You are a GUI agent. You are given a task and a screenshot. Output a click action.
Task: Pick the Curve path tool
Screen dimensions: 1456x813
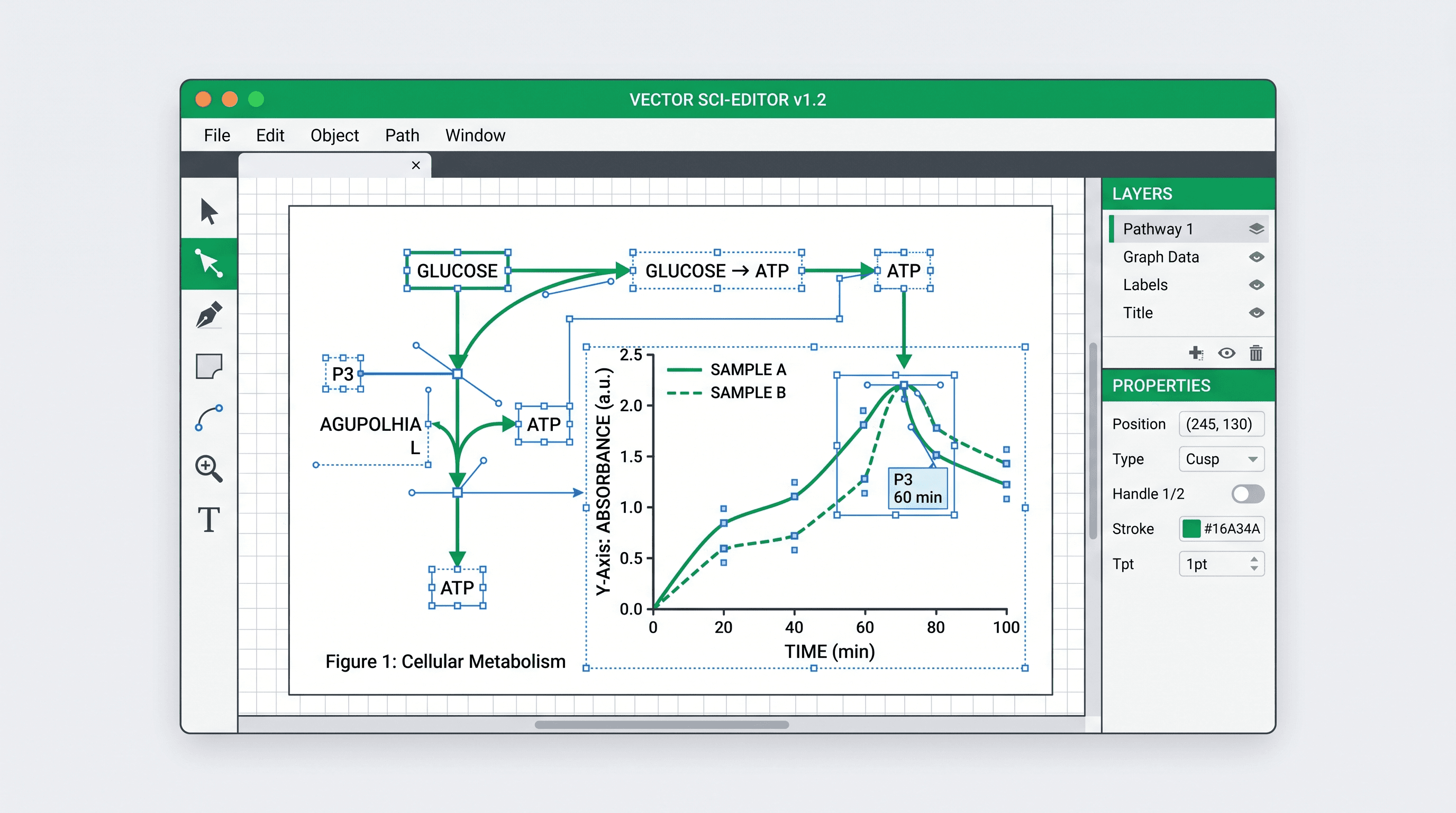tap(208, 418)
